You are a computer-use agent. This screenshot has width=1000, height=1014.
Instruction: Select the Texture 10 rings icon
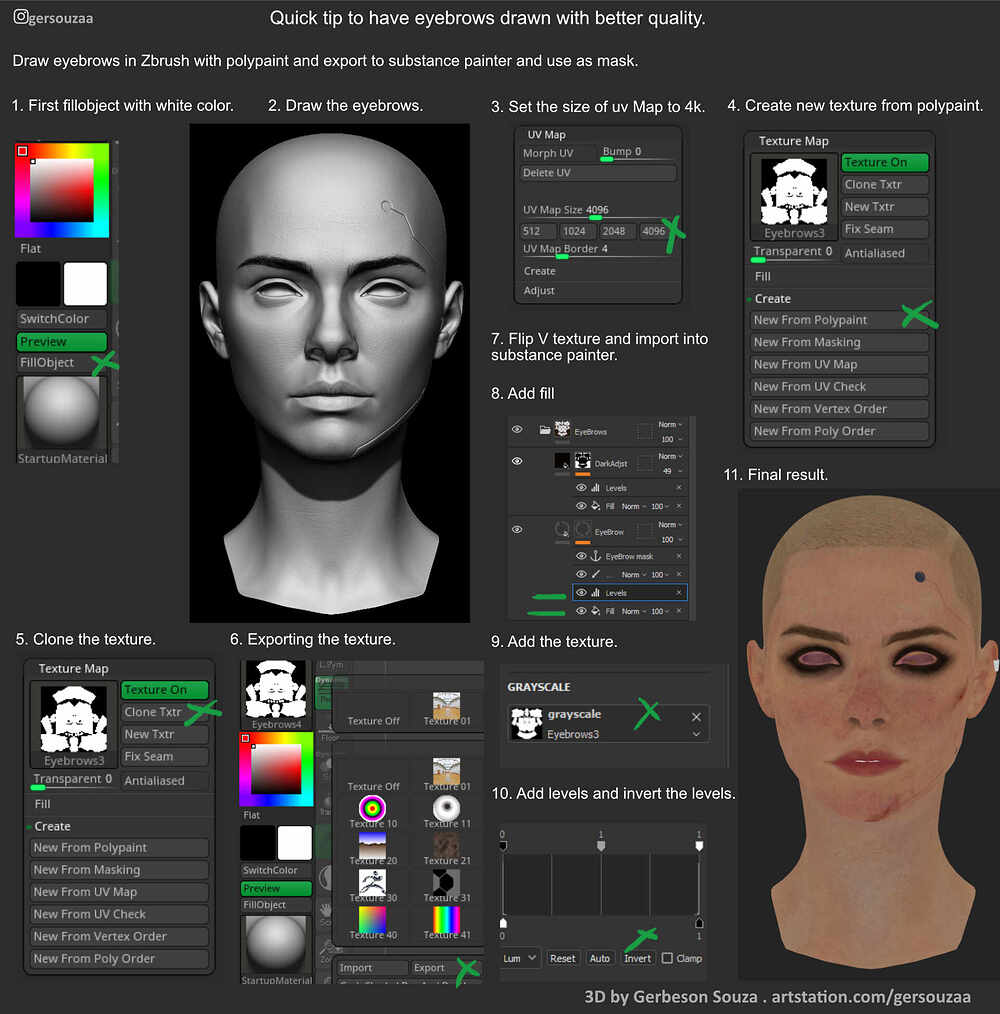[372, 807]
